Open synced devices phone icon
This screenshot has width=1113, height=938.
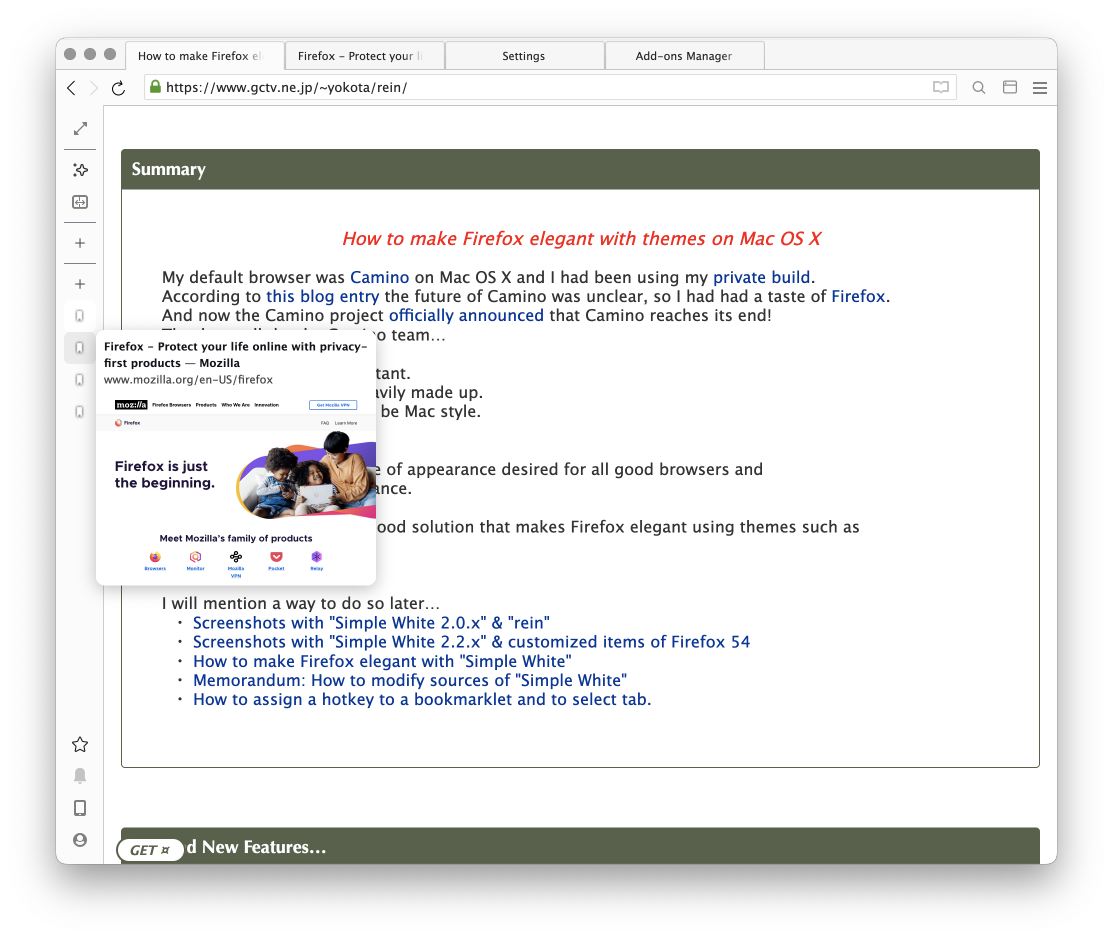[x=80, y=808]
